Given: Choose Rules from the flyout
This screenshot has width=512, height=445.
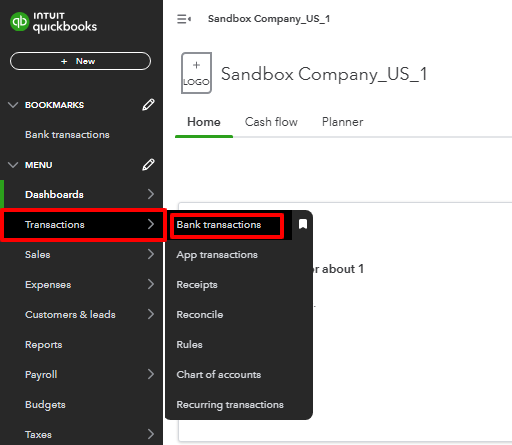Looking at the screenshot, I should [x=189, y=344].
